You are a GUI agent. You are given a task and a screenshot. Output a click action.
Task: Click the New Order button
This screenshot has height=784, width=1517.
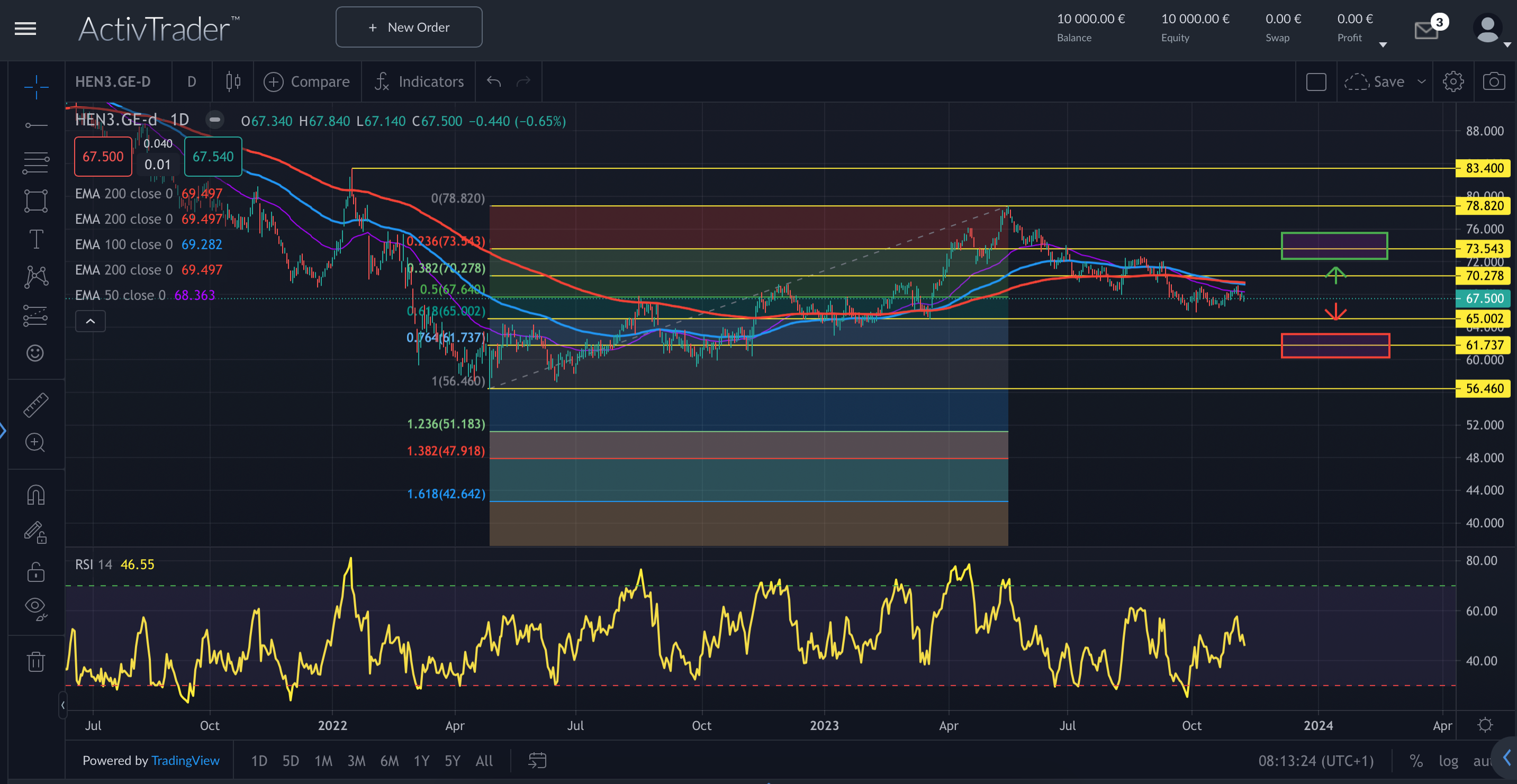409,27
